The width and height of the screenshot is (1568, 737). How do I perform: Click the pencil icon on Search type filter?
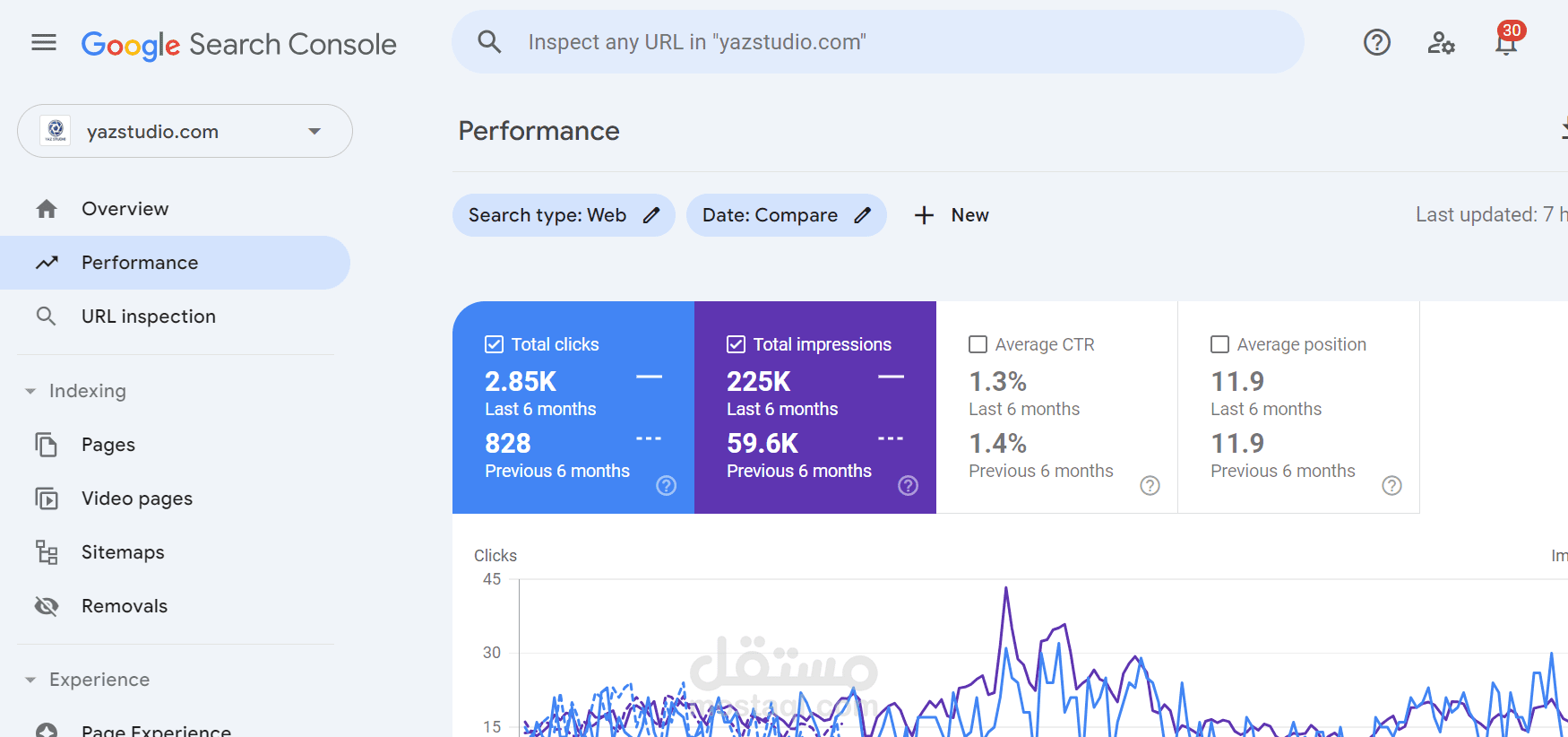click(x=651, y=215)
